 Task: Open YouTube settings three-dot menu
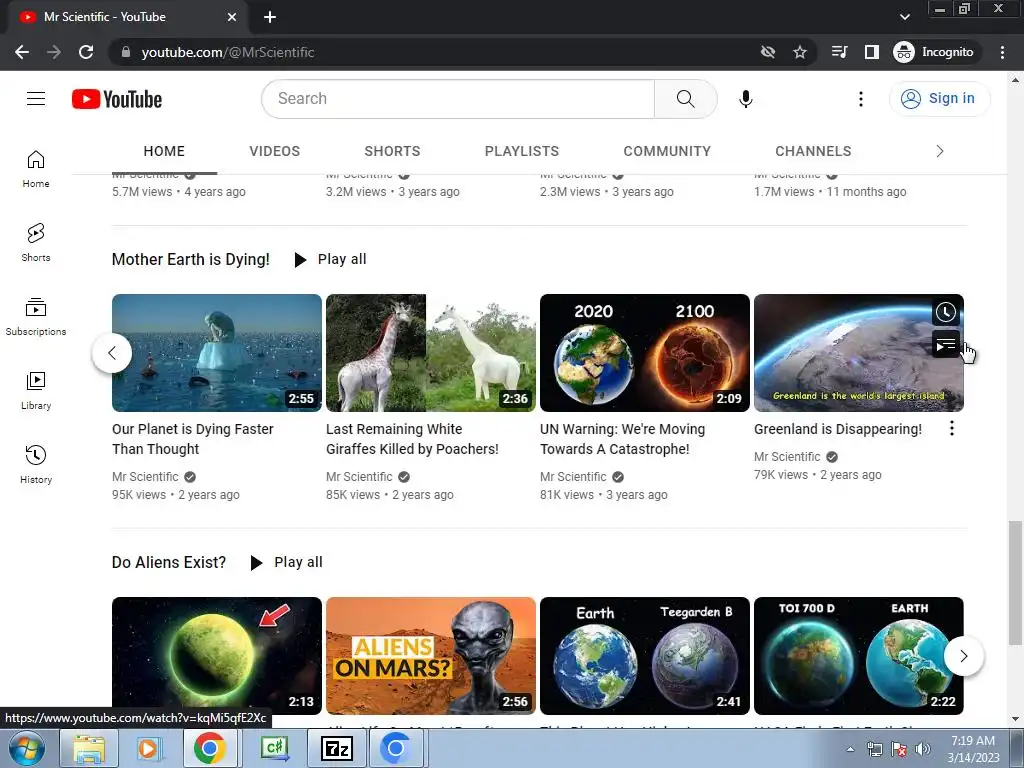(861, 99)
